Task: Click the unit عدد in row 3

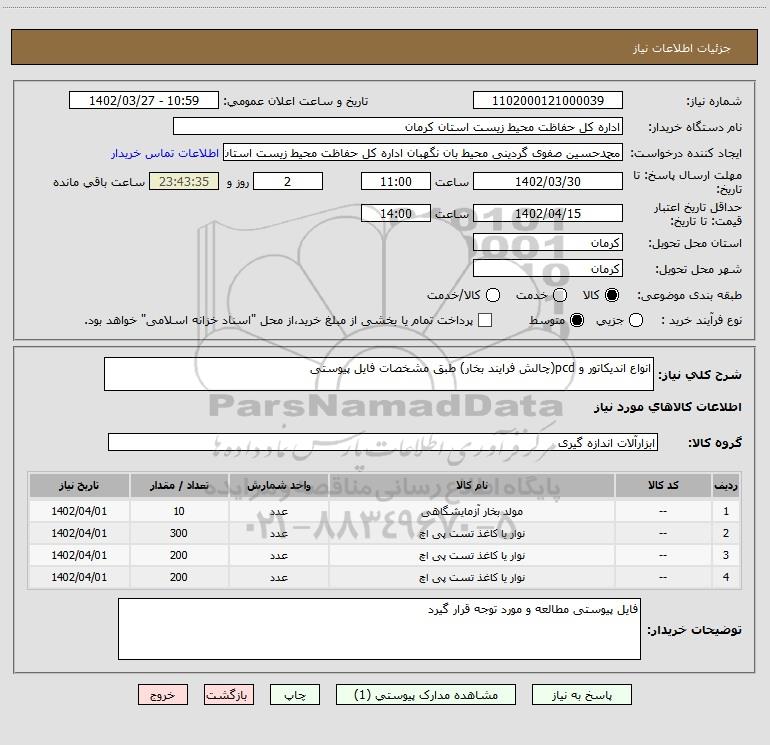Action: click(278, 555)
